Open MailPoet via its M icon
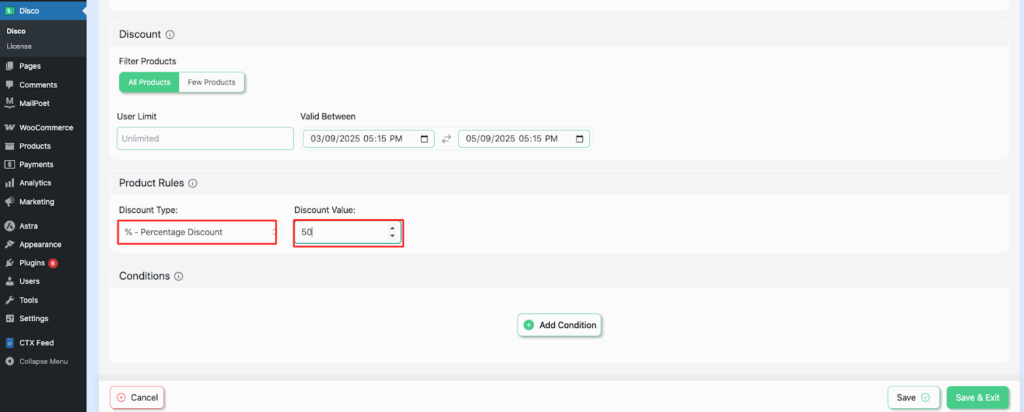The width and height of the screenshot is (1024, 412). [9, 103]
